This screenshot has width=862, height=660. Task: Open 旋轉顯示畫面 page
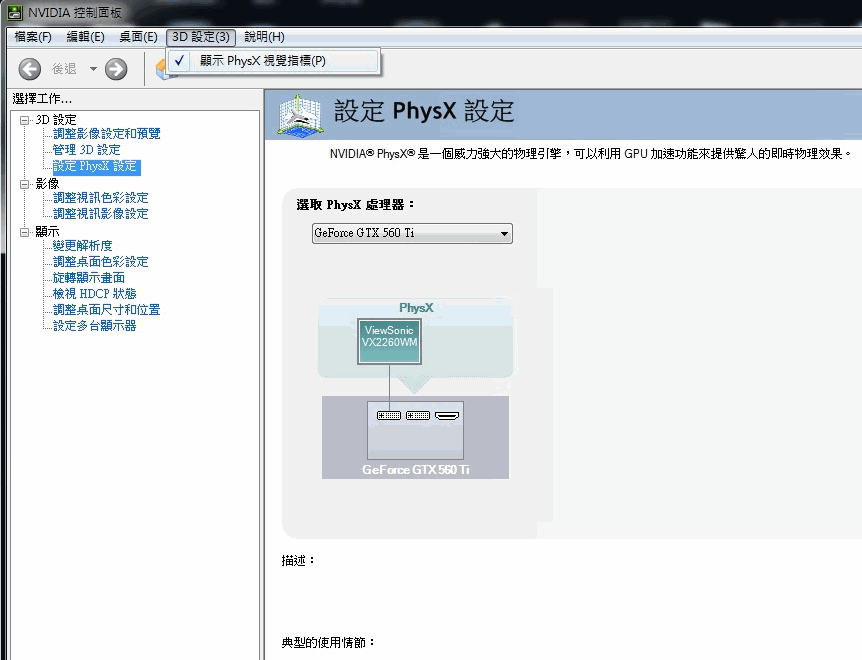pos(89,278)
